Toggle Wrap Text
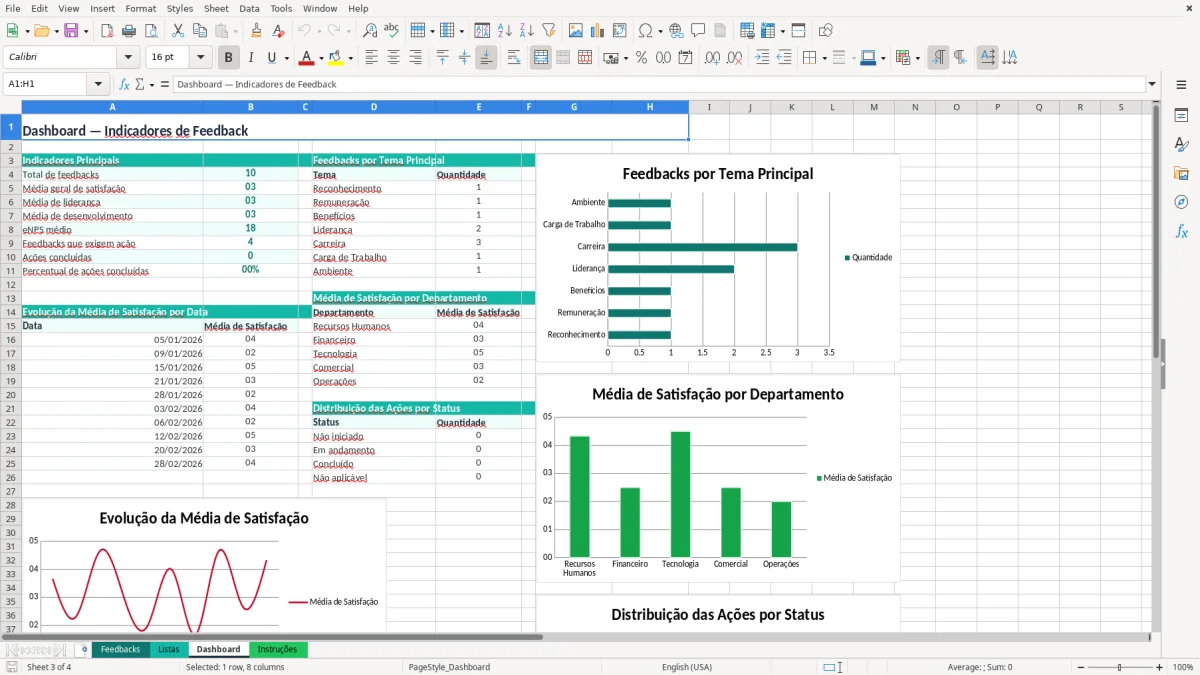The height and width of the screenshot is (675, 1200). [514, 58]
